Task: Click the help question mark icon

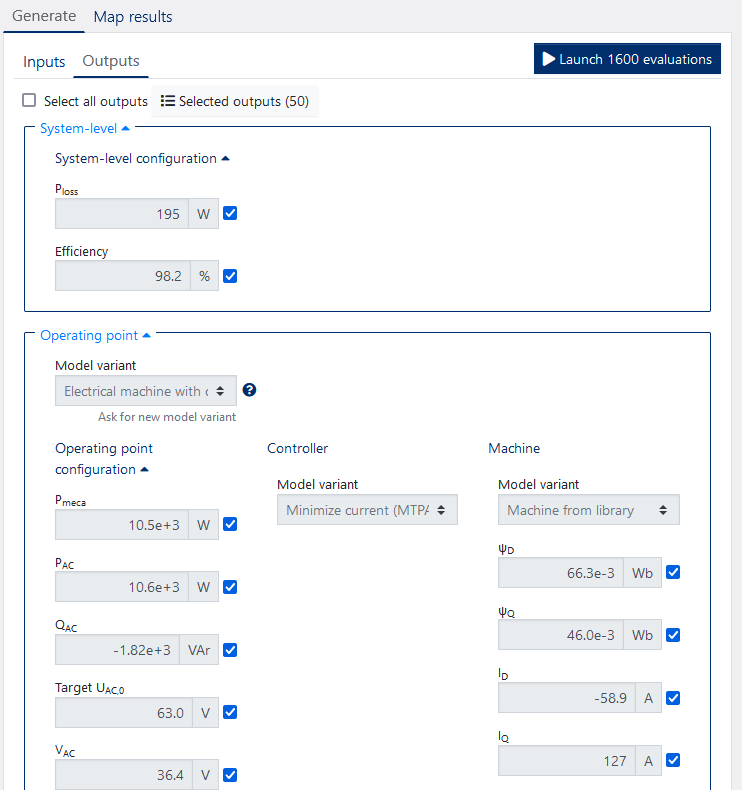Action: click(249, 390)
